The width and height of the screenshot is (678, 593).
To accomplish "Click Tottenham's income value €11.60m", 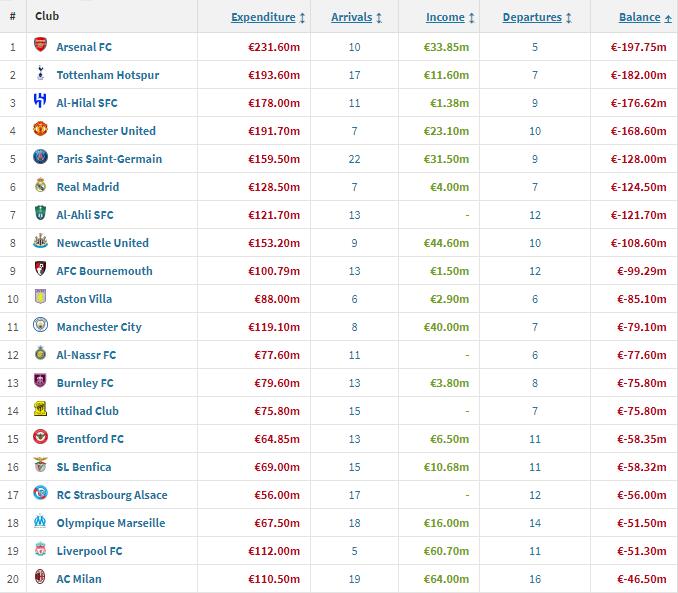I will [x=446, y=75].
